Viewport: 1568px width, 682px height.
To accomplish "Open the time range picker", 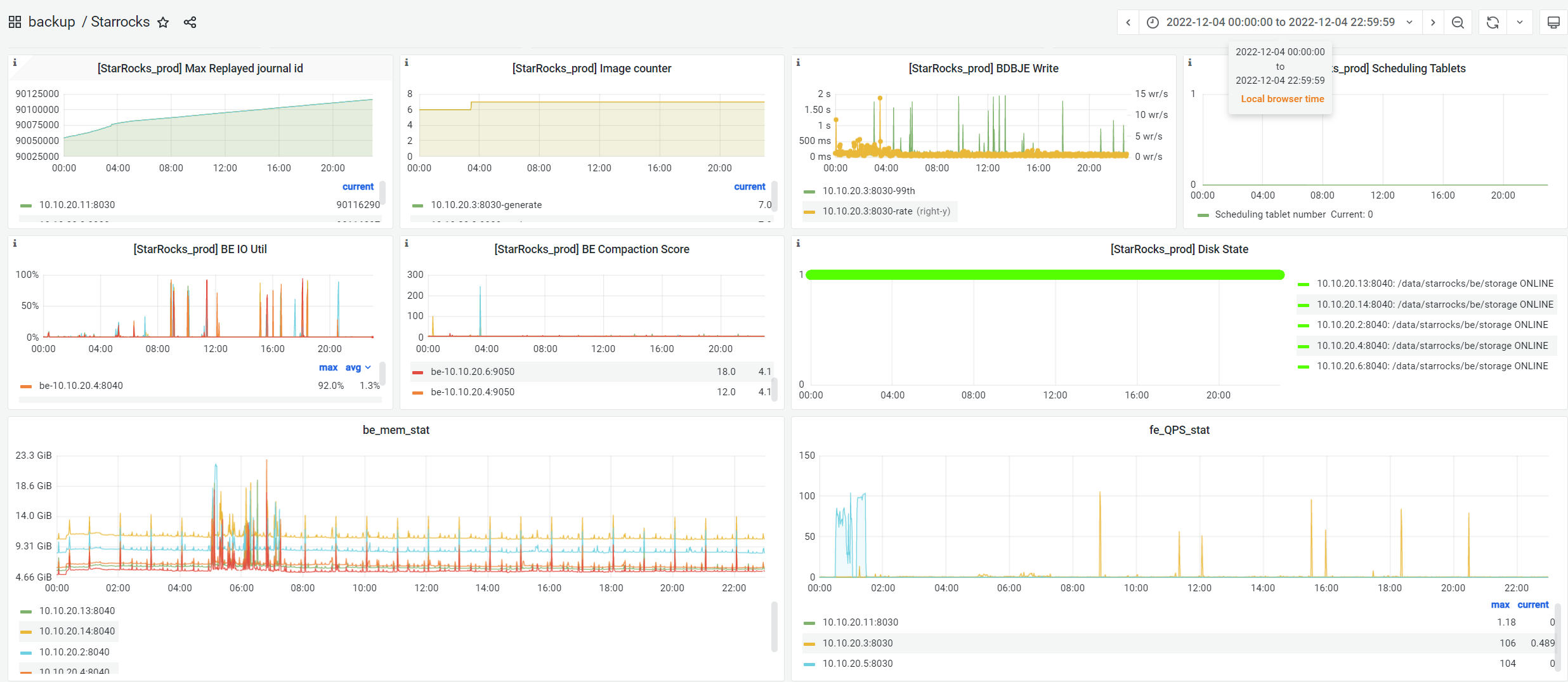I will [1280, 22].
